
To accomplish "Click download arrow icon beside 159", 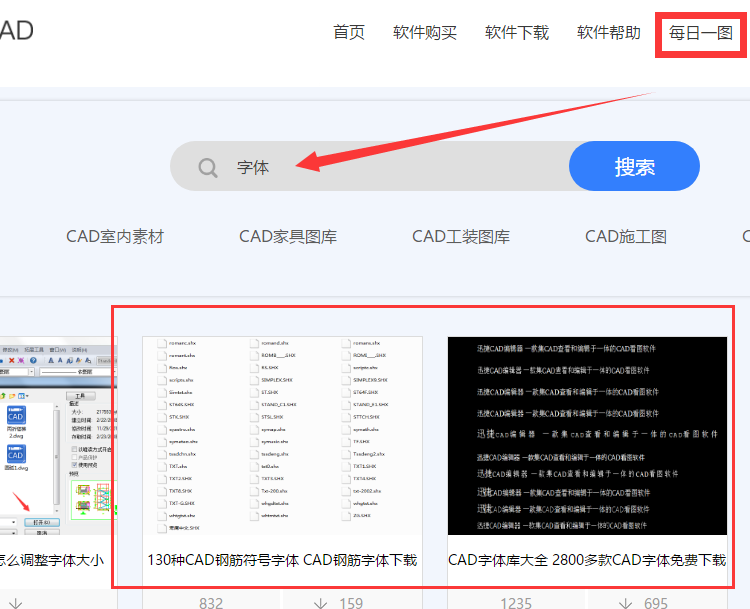I will (320, 603).
